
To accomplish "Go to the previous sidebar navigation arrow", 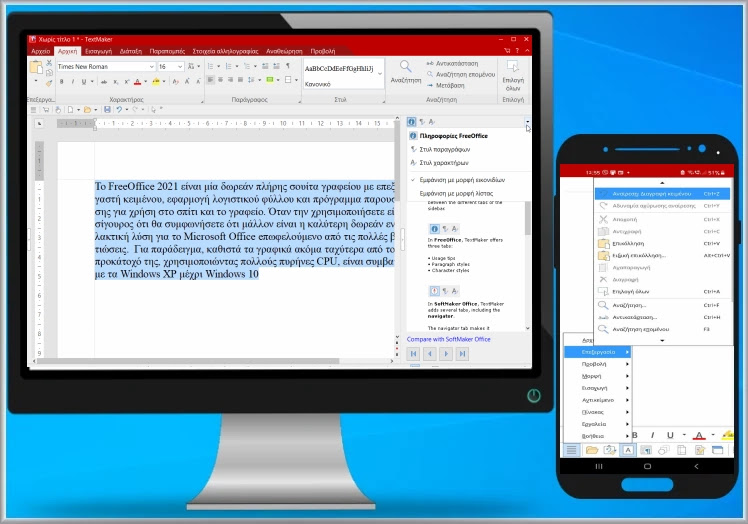I will (430, 354).
